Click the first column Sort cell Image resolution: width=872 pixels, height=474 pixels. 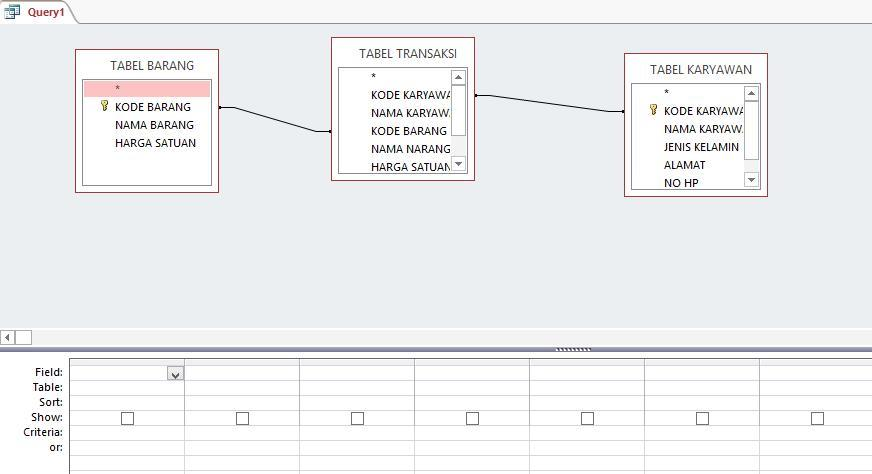tap(127, 403)
